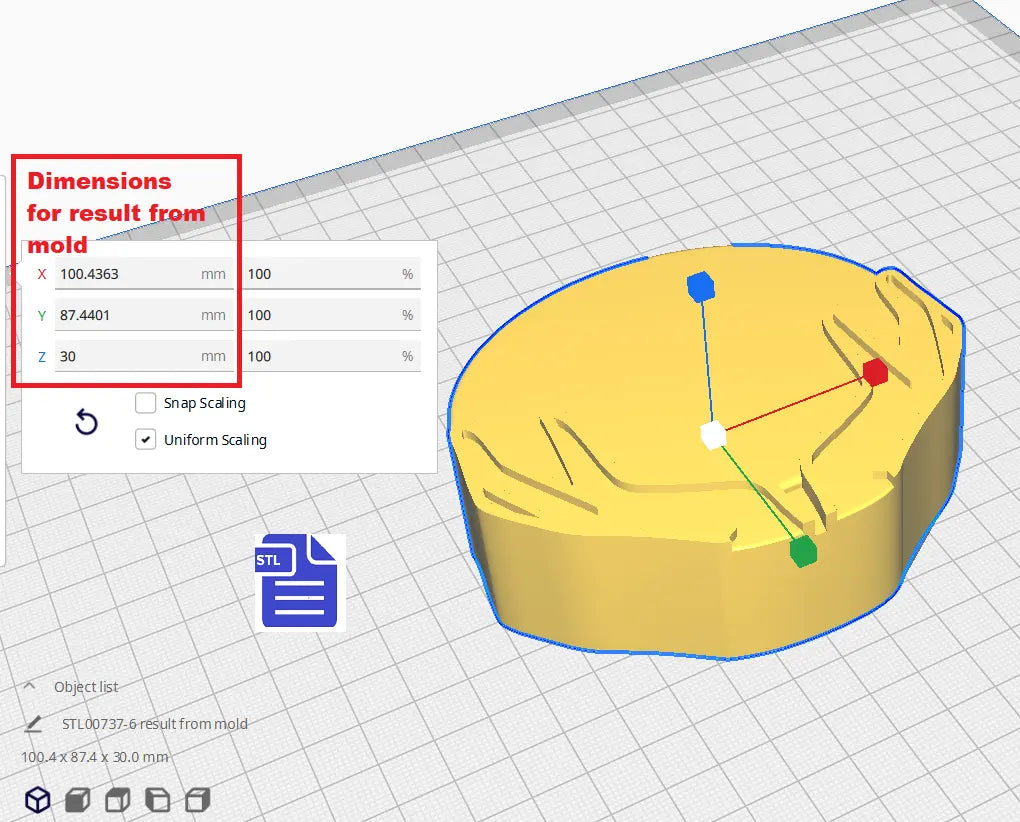
Task: Switch to left side view cube icon
Action: tap(158, 800)
